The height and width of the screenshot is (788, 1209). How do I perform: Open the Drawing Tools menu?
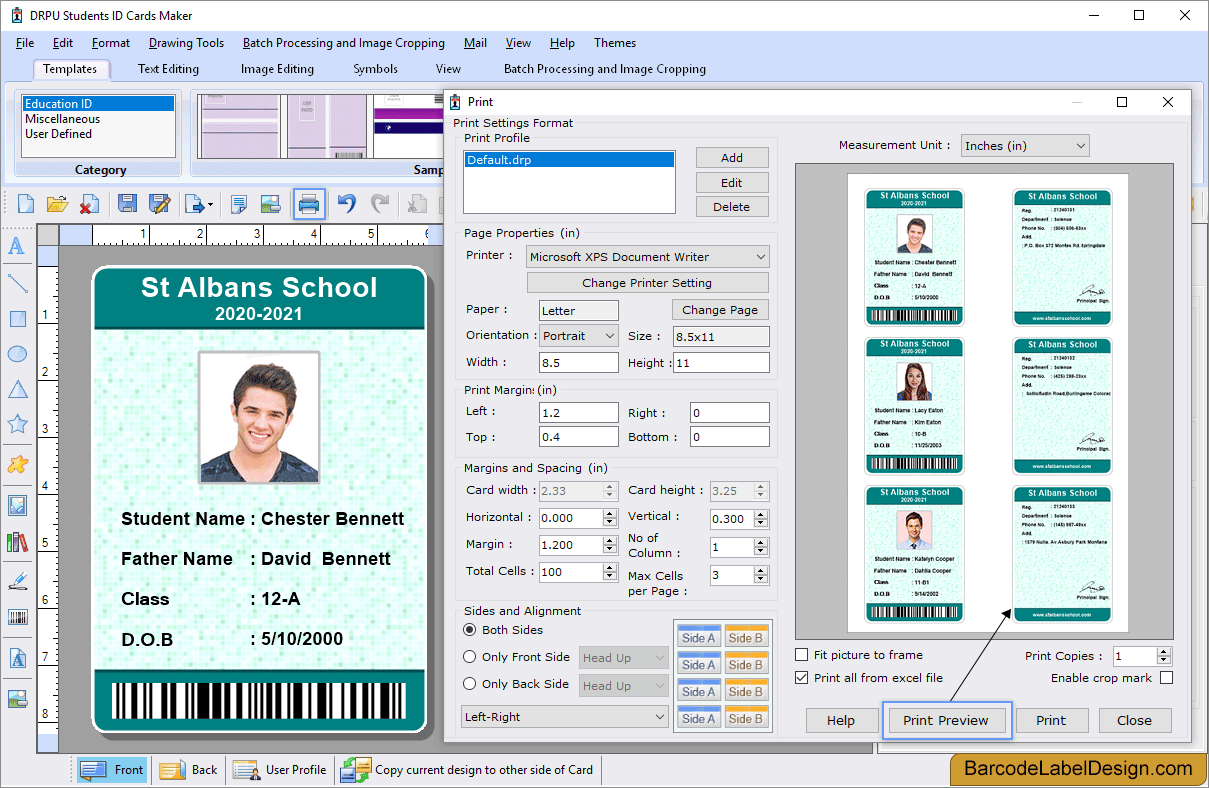[x=186, y=43]
